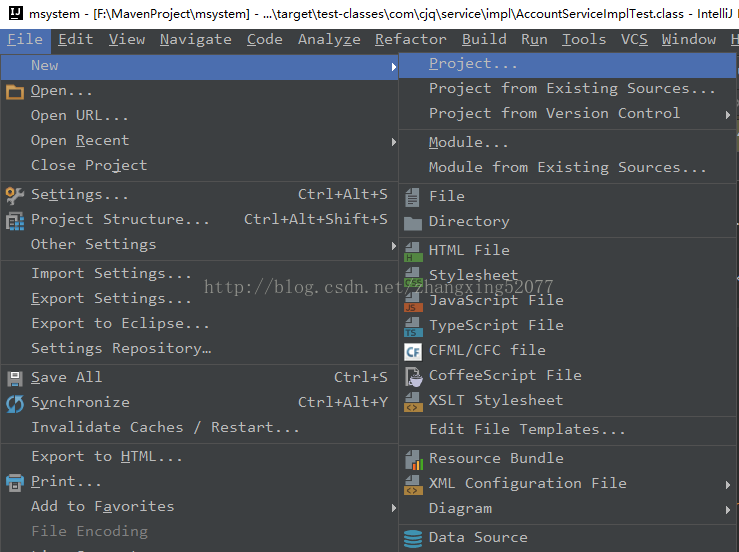Screen dimensions: 739x552
Task: Expand the Diagram submenu arrow
Action: pyautogui.click(x=728, y=510)
